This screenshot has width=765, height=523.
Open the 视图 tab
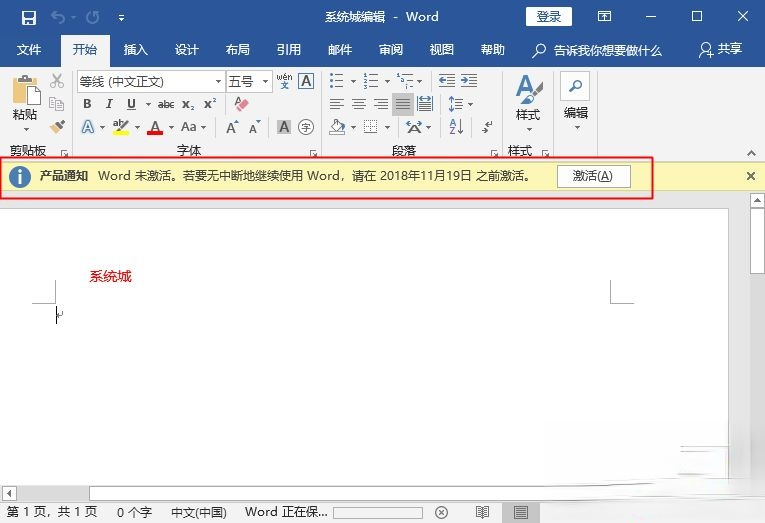[442, 50]
